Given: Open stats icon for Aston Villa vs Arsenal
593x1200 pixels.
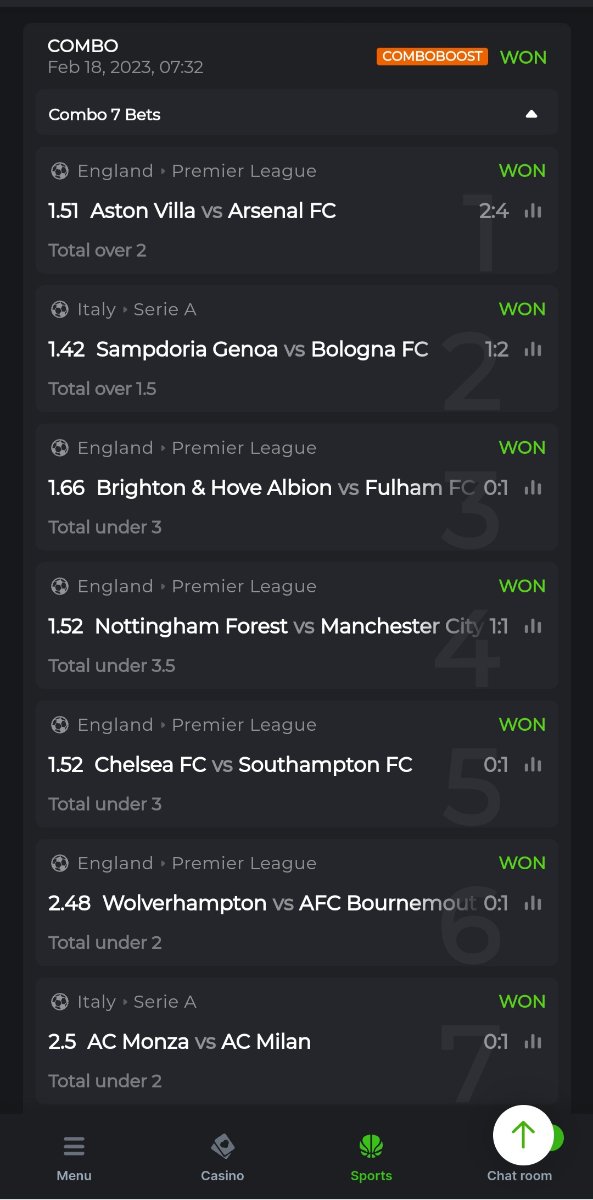Looking at the screenshot, I should (533, 211).
